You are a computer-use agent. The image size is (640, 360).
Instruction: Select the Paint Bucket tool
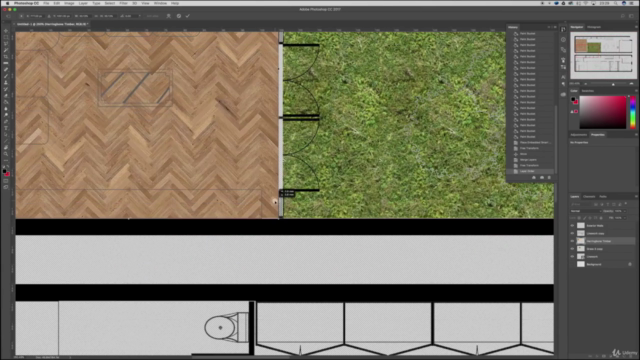[x=6, y=102]
